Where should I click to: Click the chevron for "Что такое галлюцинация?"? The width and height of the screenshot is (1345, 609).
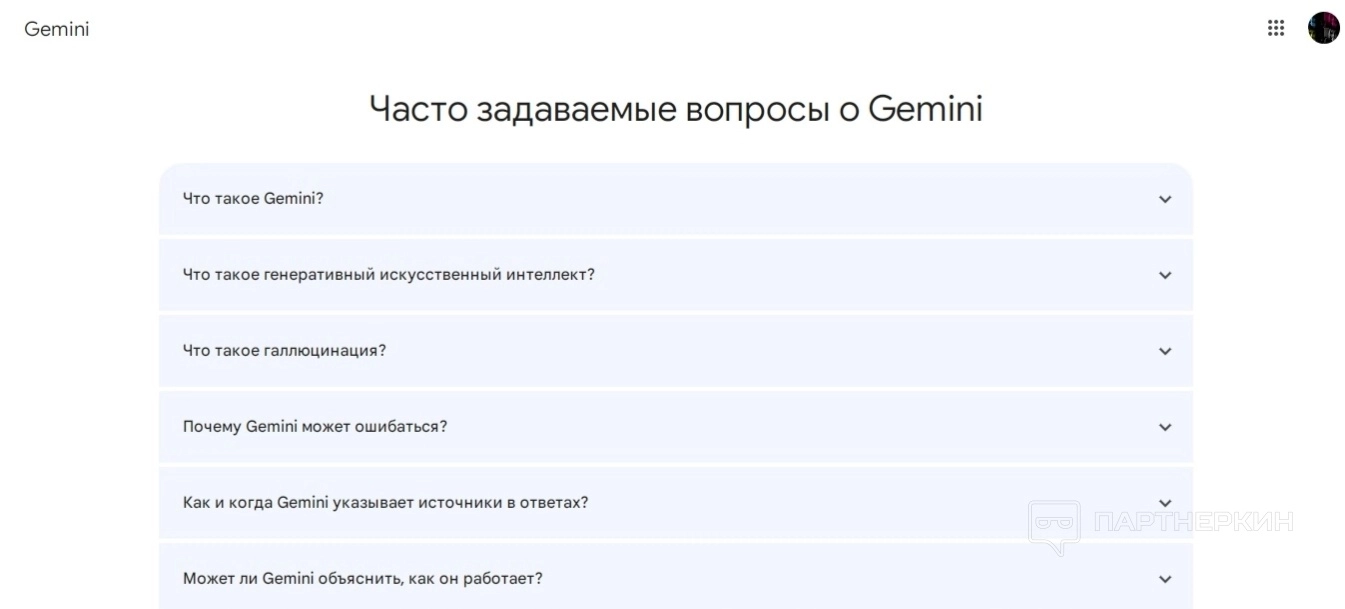click(x=1164, y=351)
